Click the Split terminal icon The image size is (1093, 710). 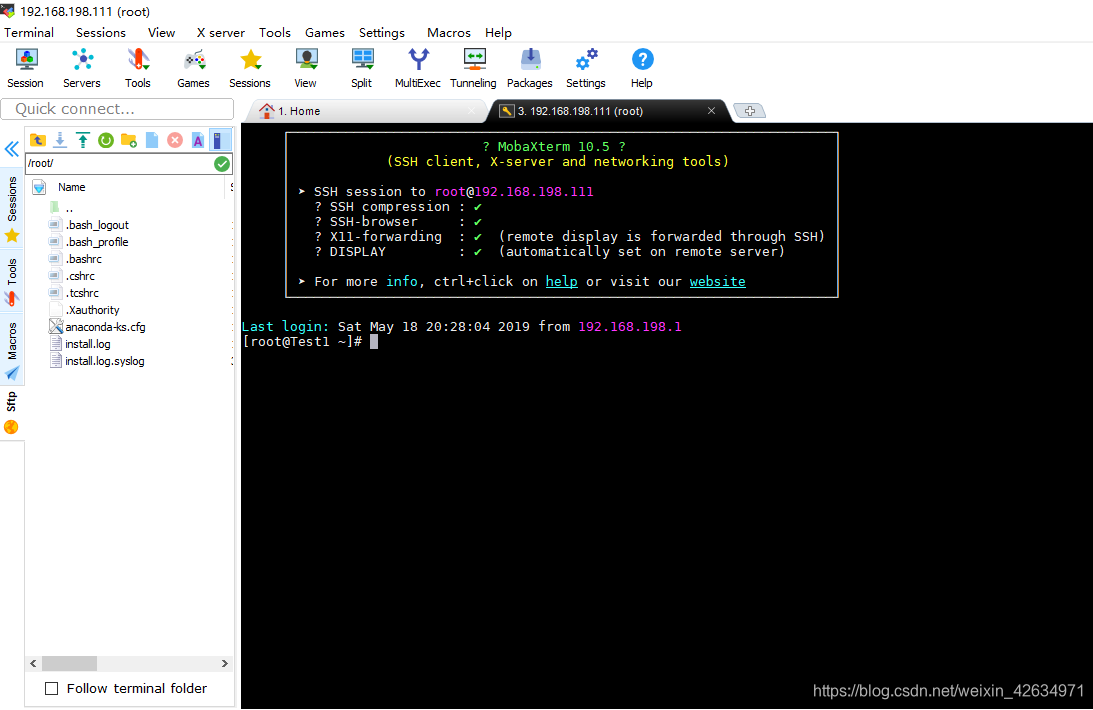point(362,68)
